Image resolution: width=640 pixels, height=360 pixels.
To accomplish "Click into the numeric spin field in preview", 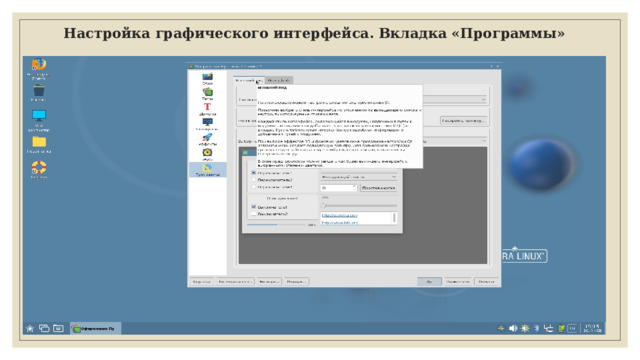I will tap(336, 188).
